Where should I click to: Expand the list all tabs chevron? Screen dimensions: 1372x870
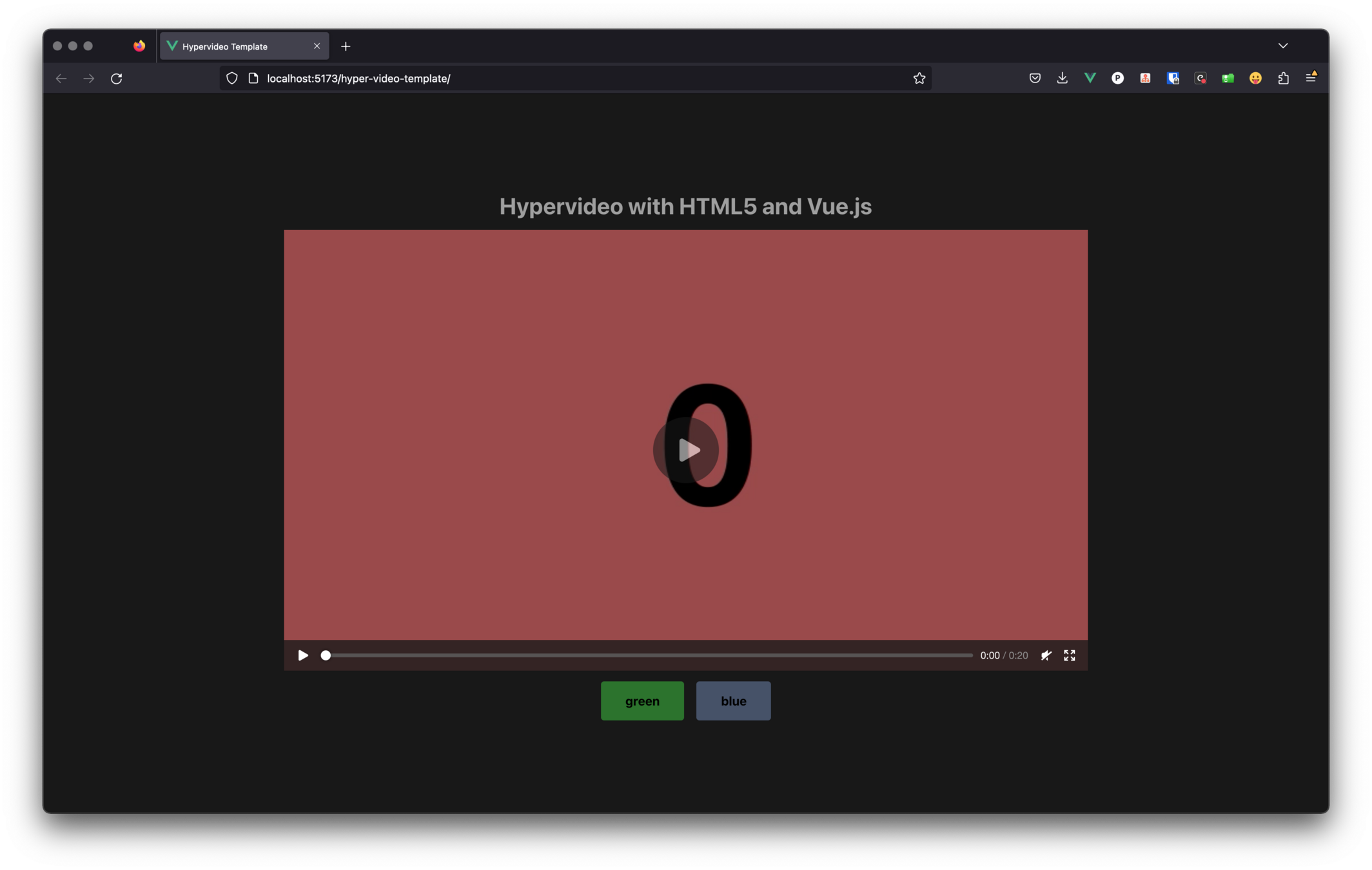[1282, 46]
